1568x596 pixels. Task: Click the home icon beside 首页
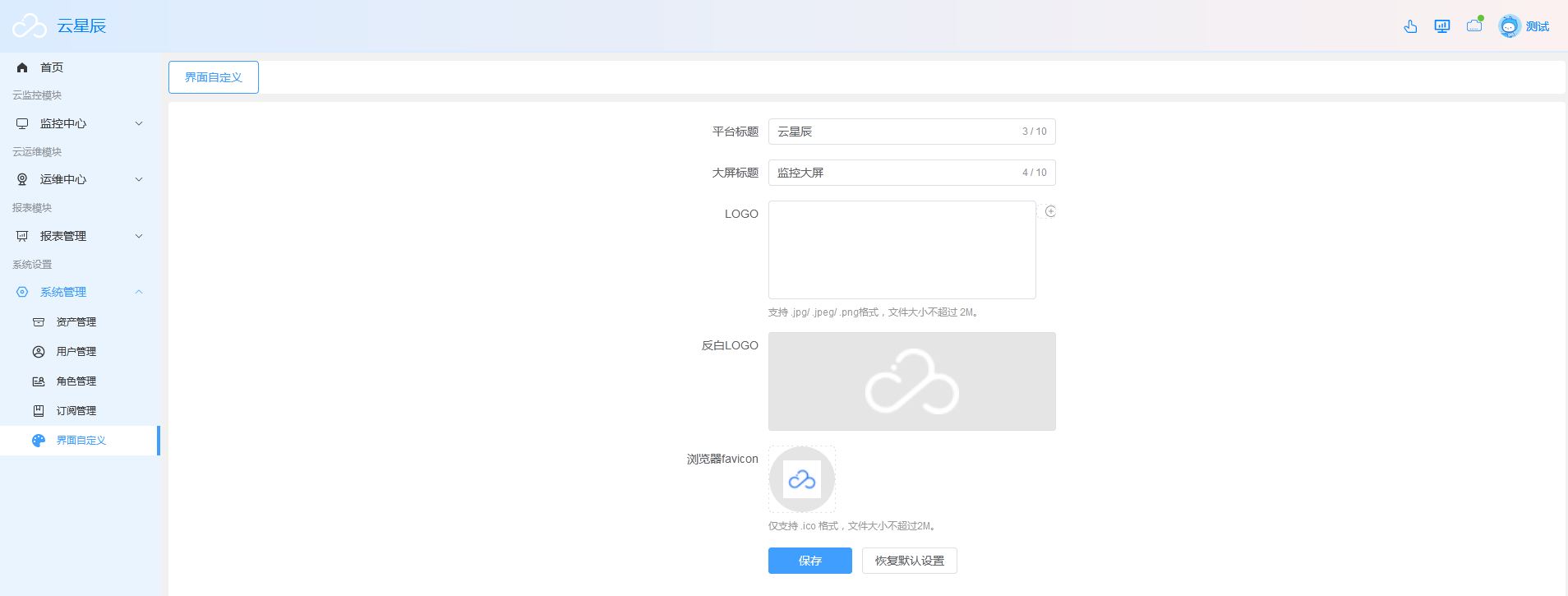pos(22,67)
